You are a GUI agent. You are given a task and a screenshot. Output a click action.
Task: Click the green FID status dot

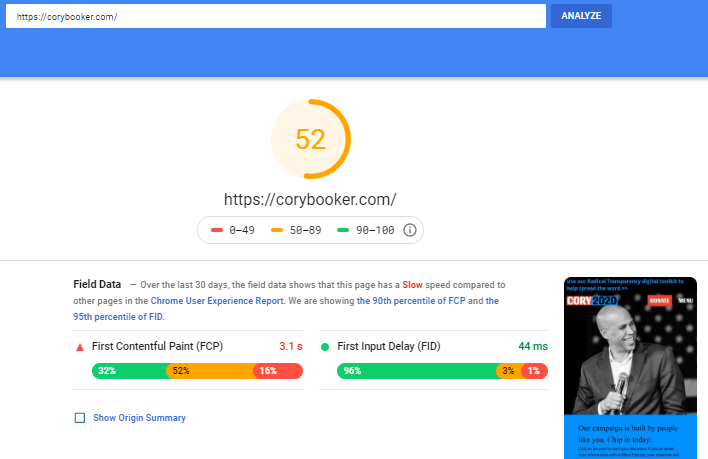coord(325,347)
